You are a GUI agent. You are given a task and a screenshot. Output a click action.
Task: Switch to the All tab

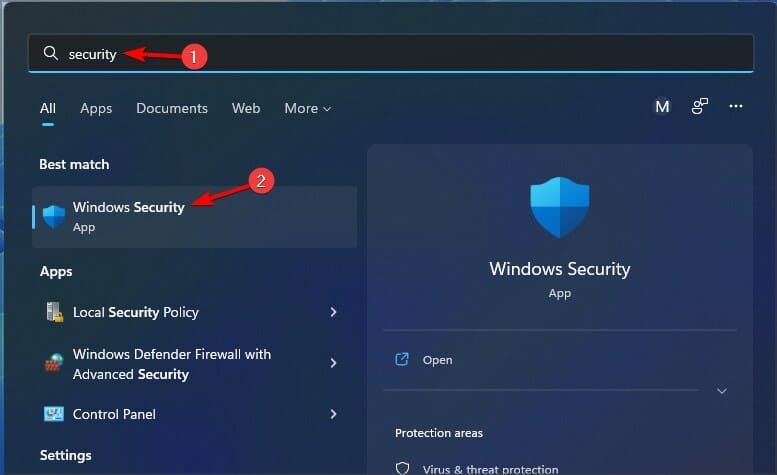click(x=48, y=108)
